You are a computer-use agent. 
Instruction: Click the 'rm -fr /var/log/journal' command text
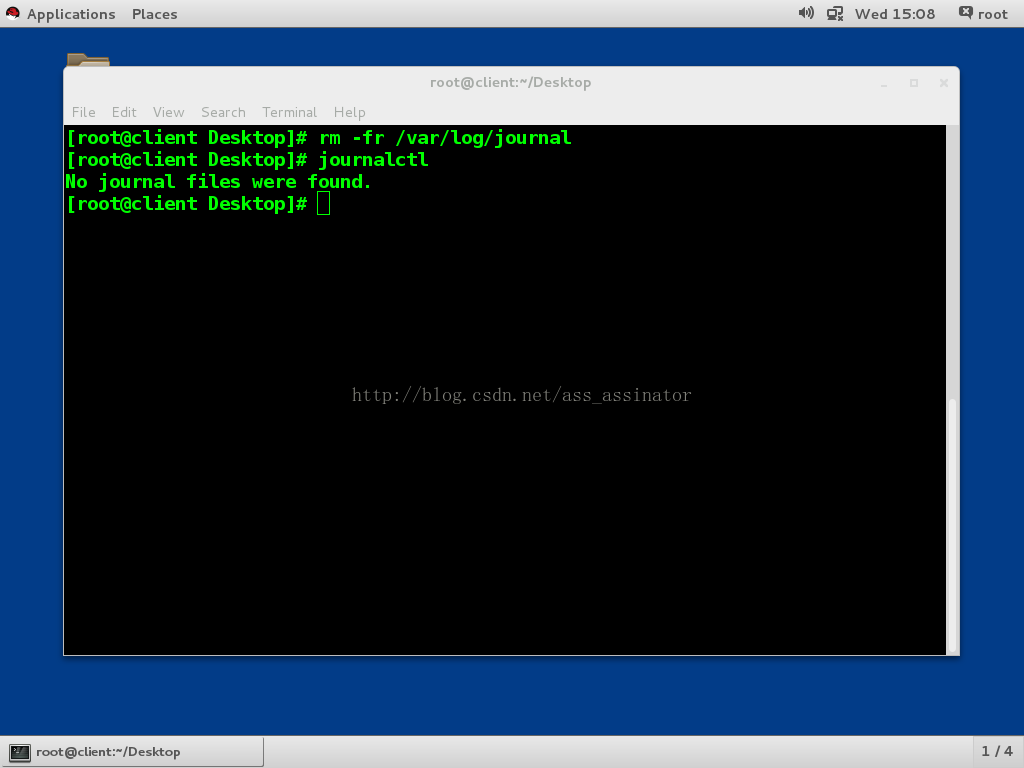click(445, 138)
